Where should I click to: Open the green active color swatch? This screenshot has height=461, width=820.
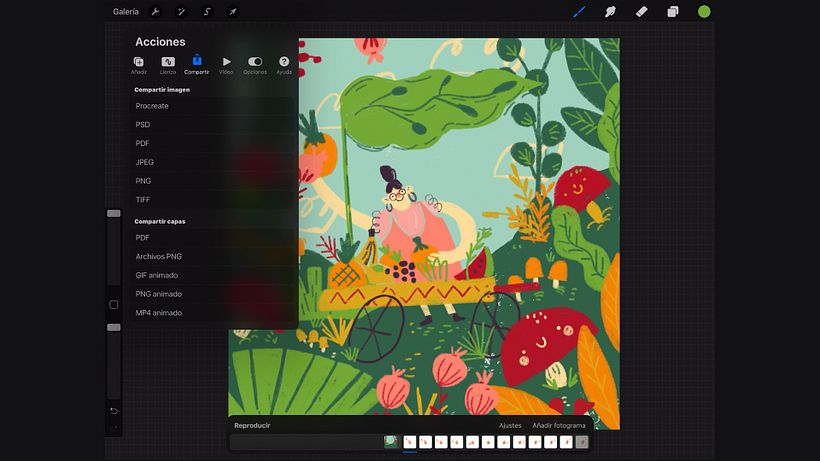(x=704, y=11)
